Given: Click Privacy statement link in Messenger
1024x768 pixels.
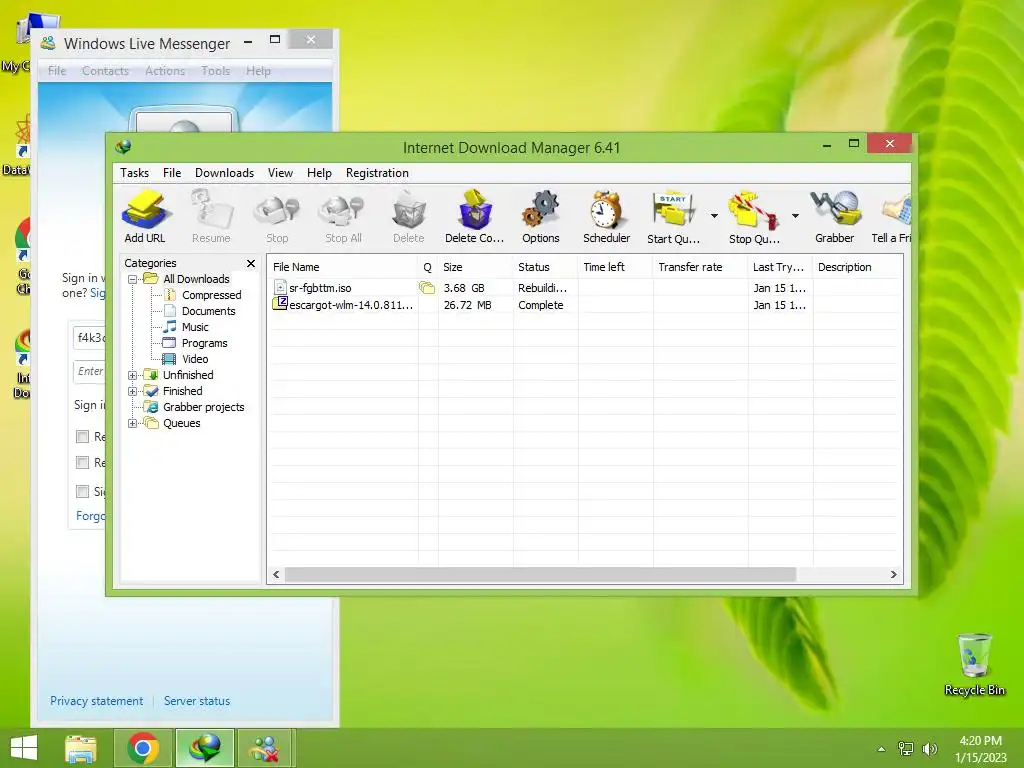Looking at the screenshot, I should point(97,701).
